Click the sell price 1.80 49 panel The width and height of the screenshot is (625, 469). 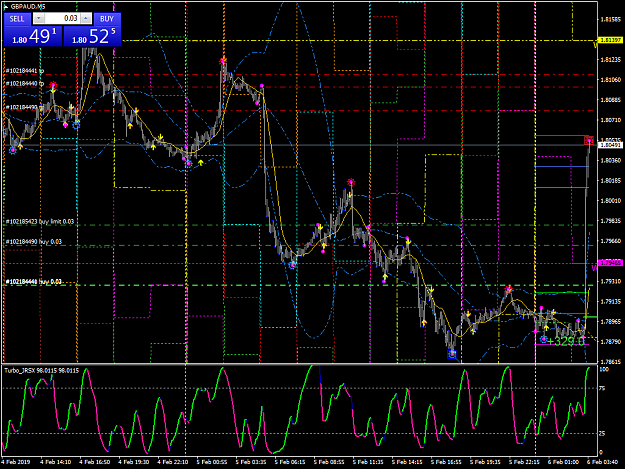33,36
